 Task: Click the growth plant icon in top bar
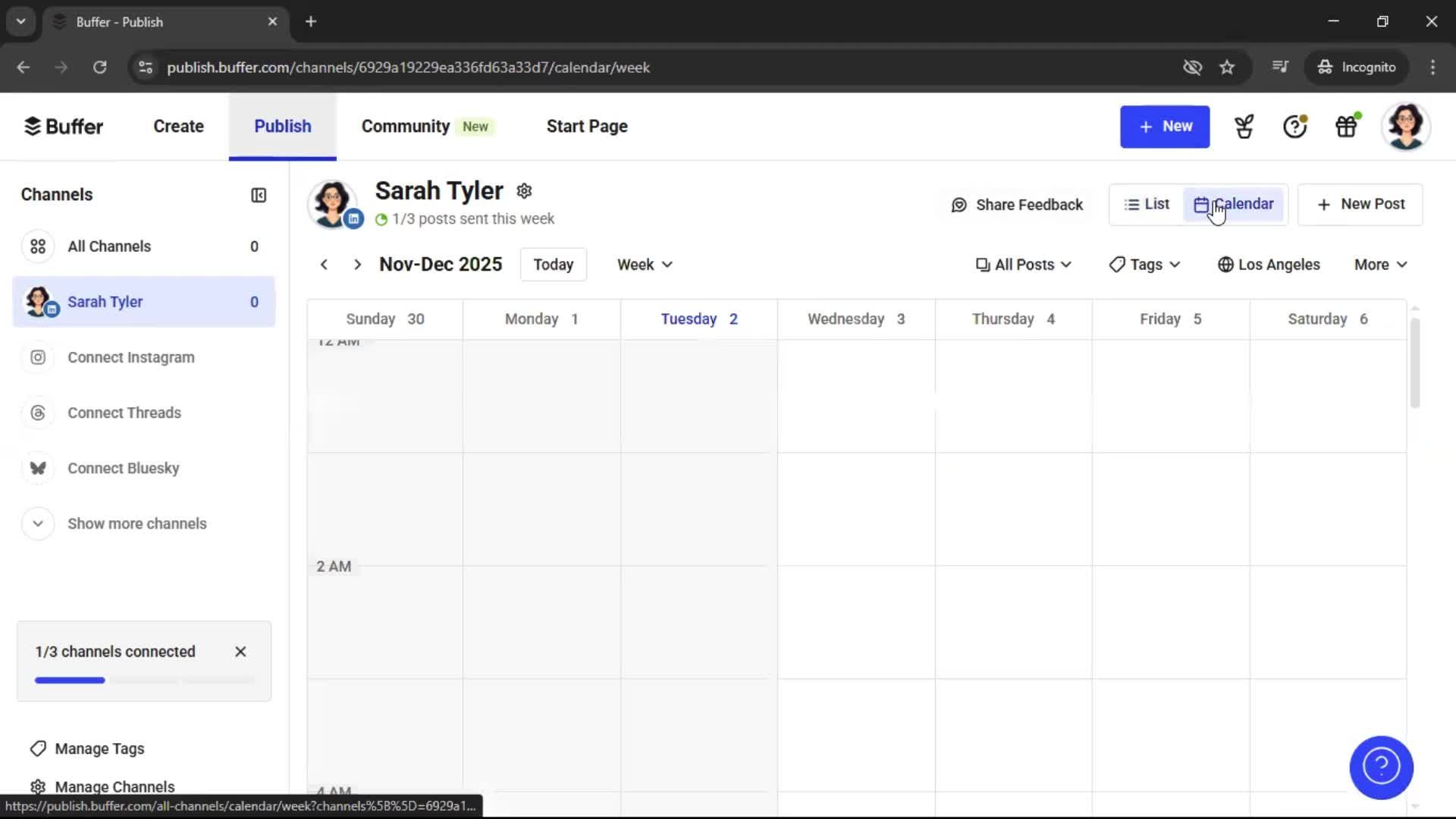coord(1244,126)
